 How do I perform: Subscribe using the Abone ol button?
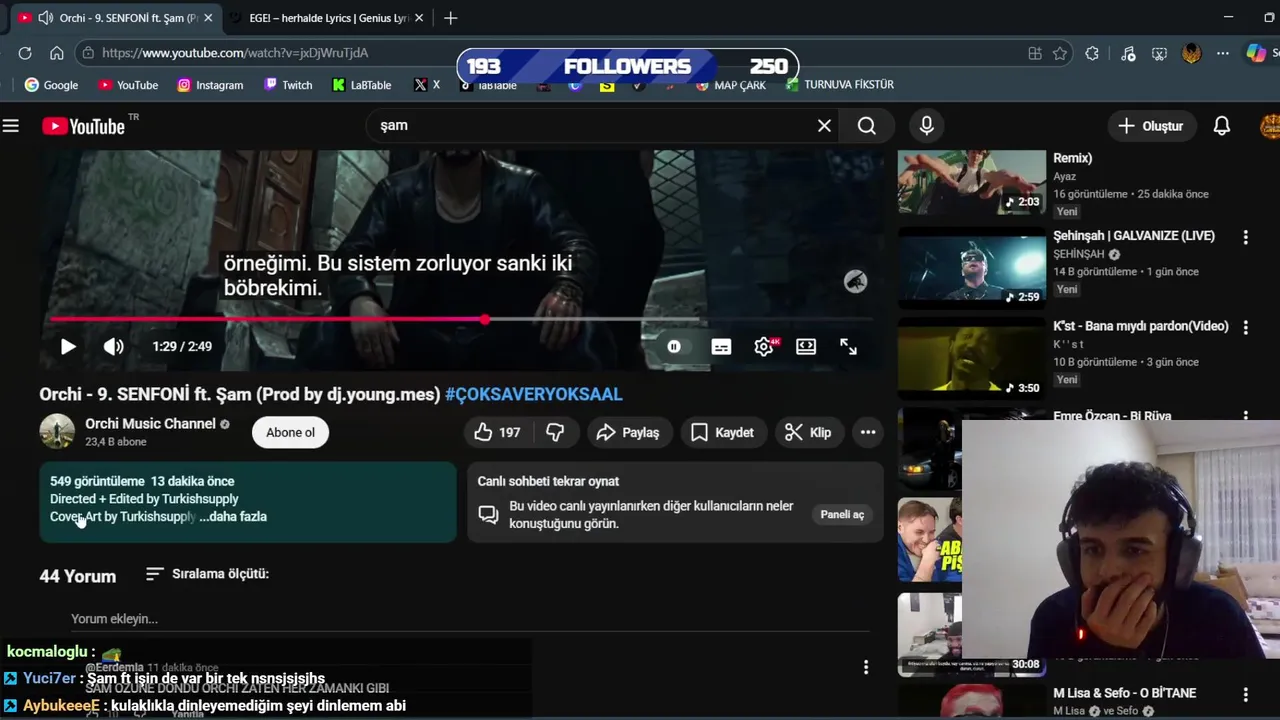[x=290, y=432]
